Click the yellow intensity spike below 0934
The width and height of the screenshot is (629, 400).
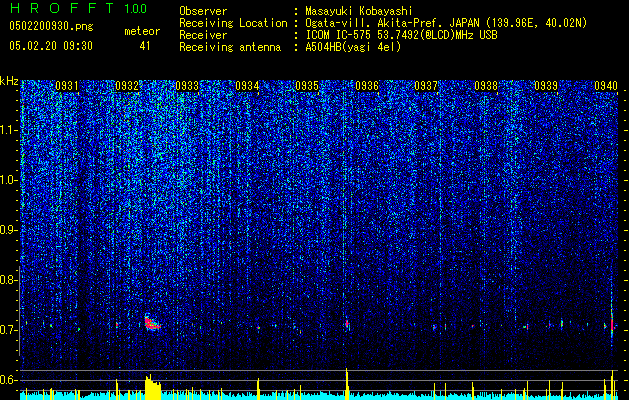pyautogui.click(x=258, y=389)
